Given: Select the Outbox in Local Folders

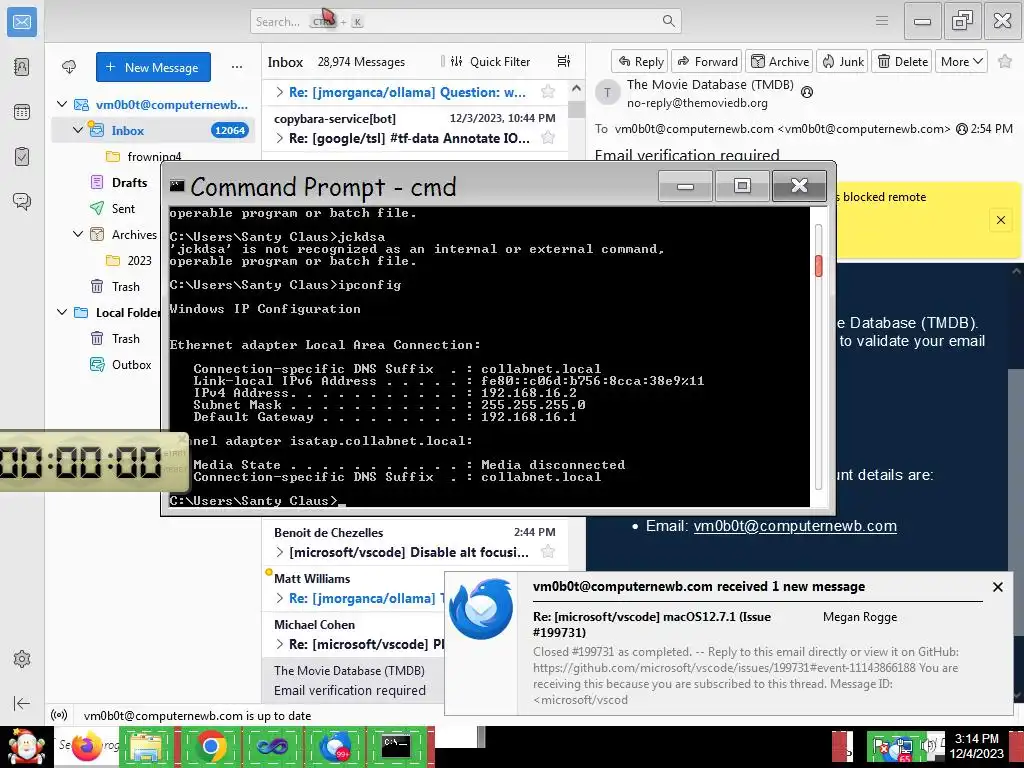Looking at the screenshot, I should [x=131, y=364].
